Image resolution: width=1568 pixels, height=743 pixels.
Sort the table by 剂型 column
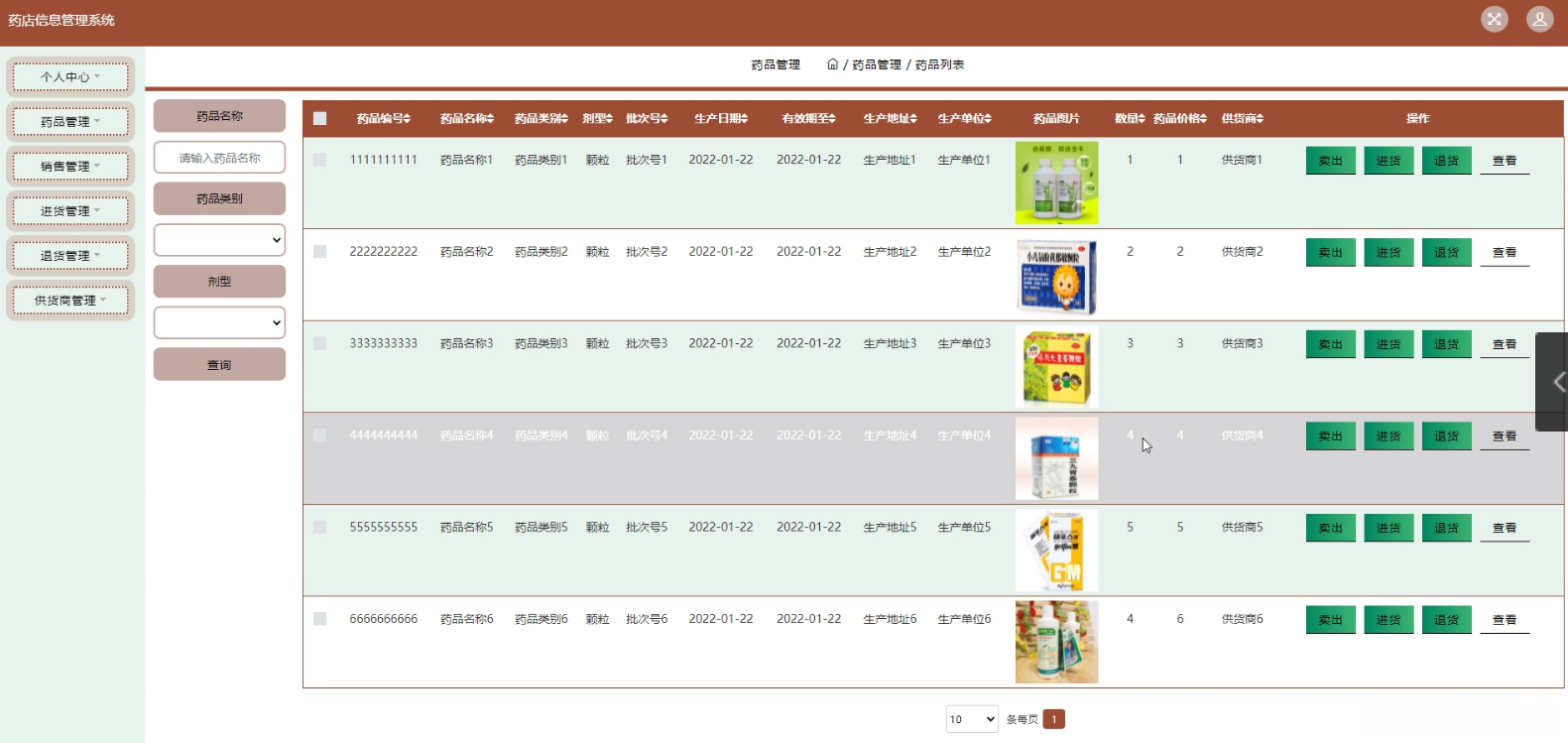point(598,118)
